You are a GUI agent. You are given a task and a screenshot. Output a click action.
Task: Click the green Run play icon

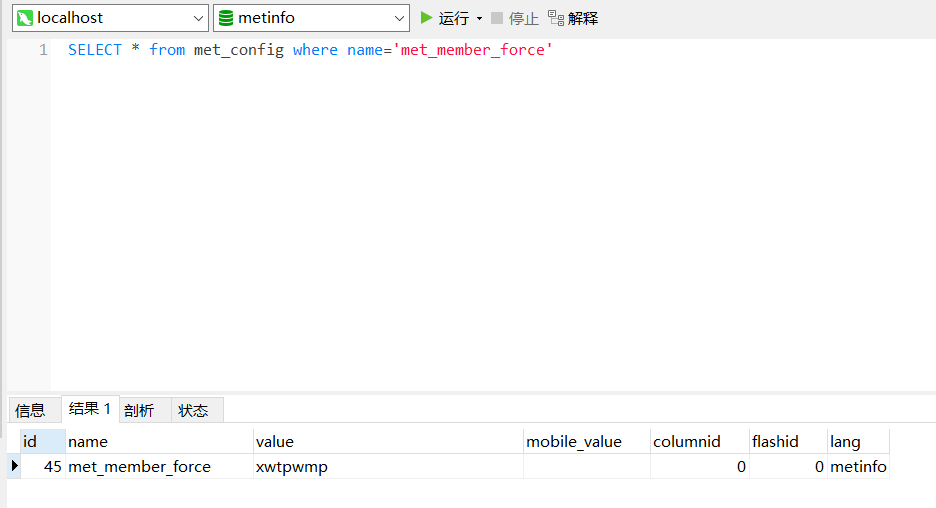(x=426, y=18)
